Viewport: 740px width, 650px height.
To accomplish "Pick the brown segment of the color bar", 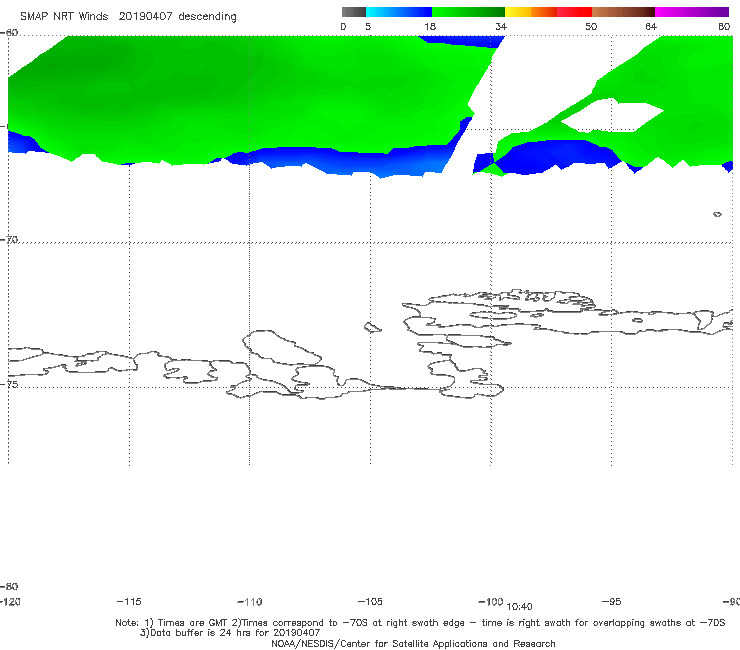I will 623,12.
